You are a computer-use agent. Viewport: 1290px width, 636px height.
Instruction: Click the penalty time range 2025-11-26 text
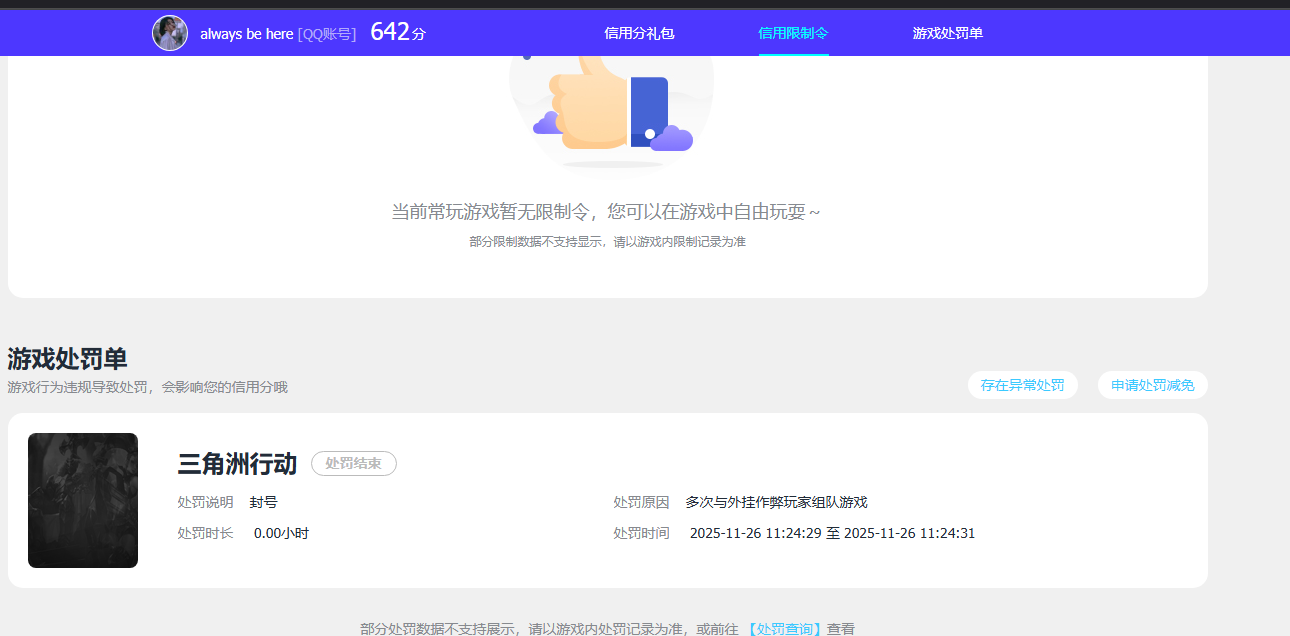click(832, 533)
